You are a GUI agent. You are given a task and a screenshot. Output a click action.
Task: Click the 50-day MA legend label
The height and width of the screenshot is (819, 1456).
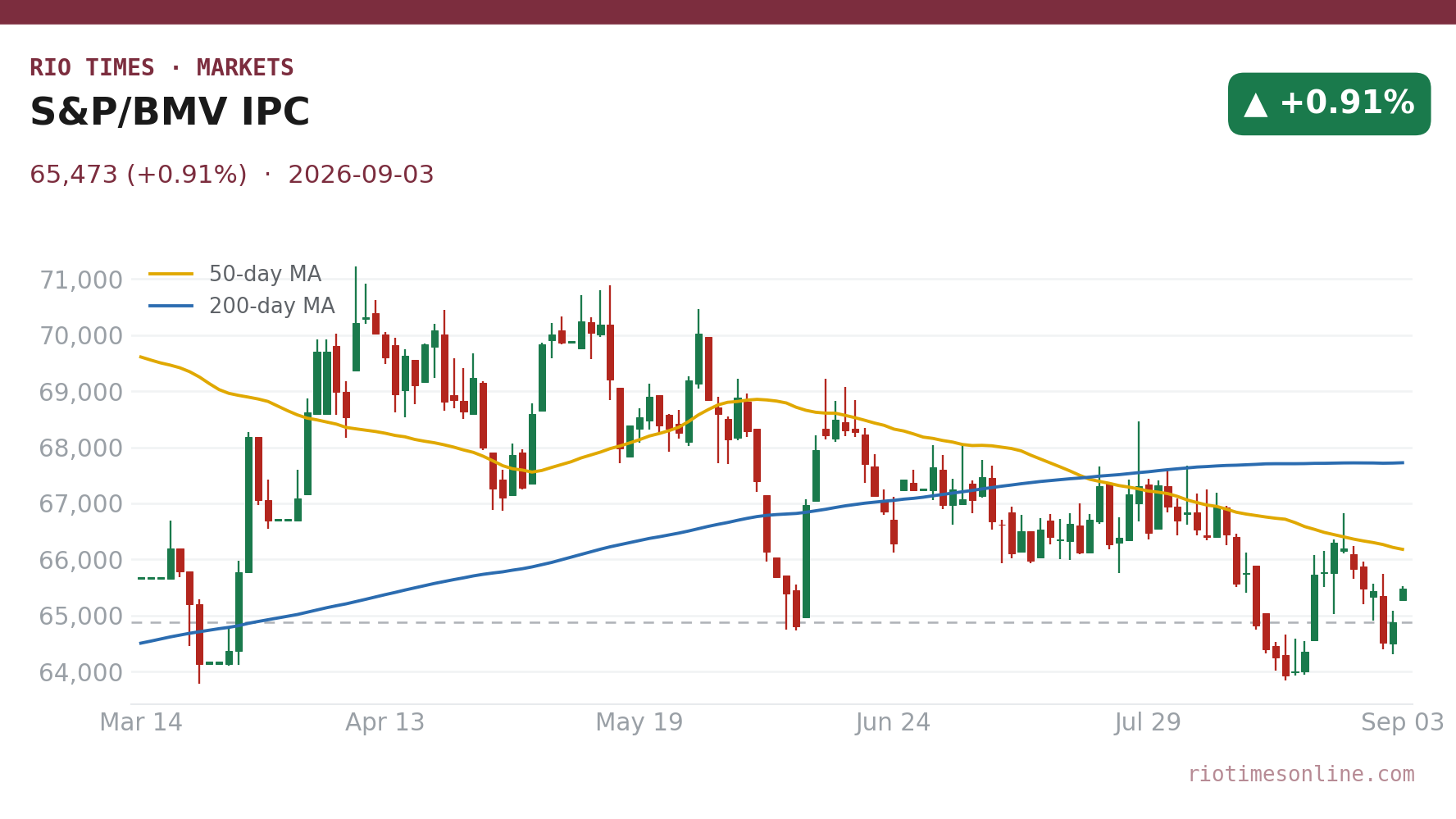(x=265, y=274)
